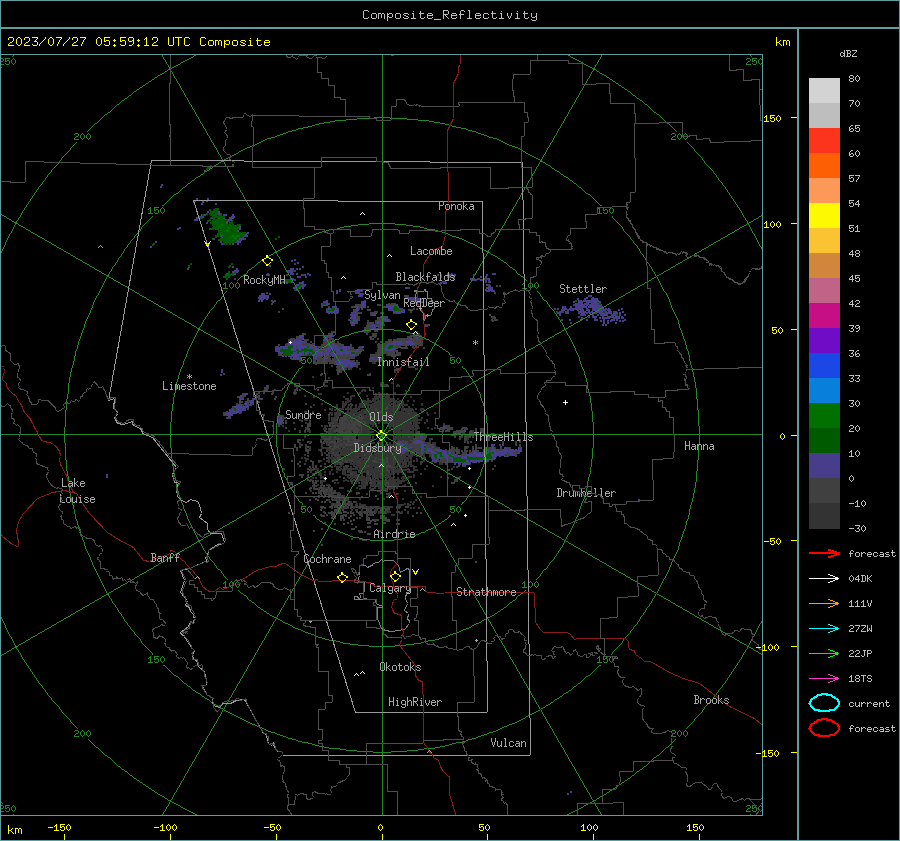Click the HighRiver label
The height and width of the screenshot is (841, 900).
point(415,702)
